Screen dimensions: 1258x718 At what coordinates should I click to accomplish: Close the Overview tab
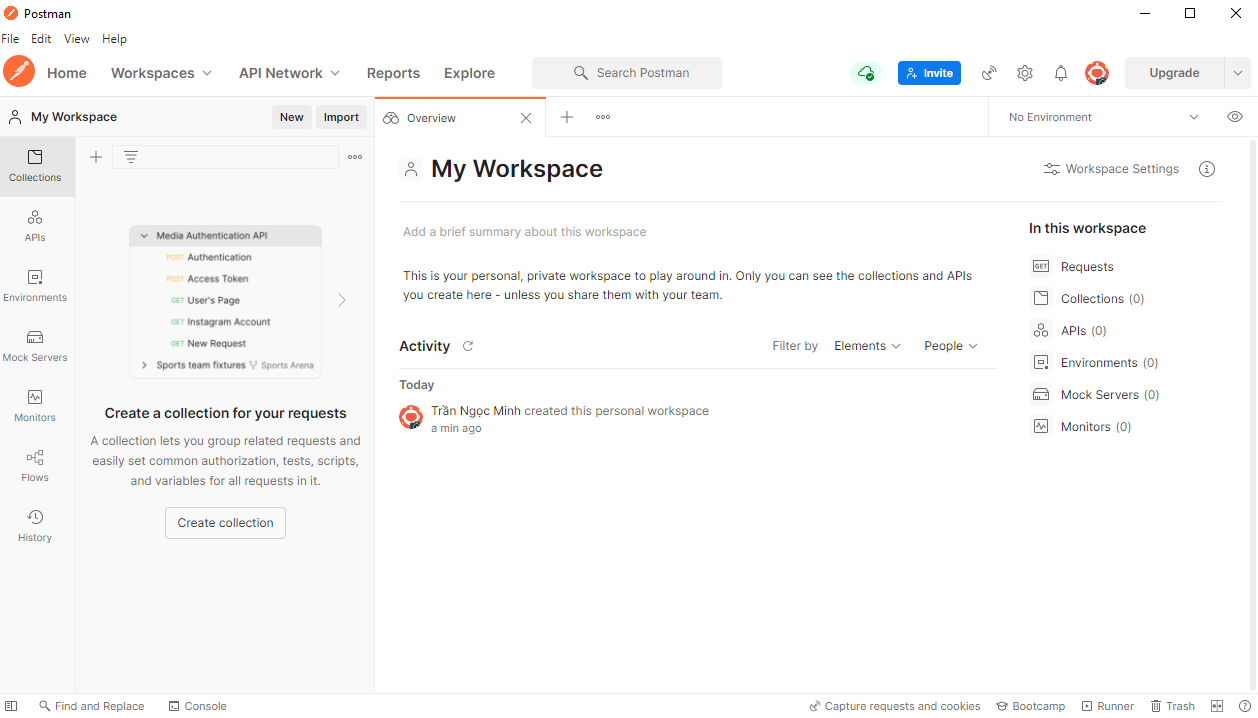526,118
